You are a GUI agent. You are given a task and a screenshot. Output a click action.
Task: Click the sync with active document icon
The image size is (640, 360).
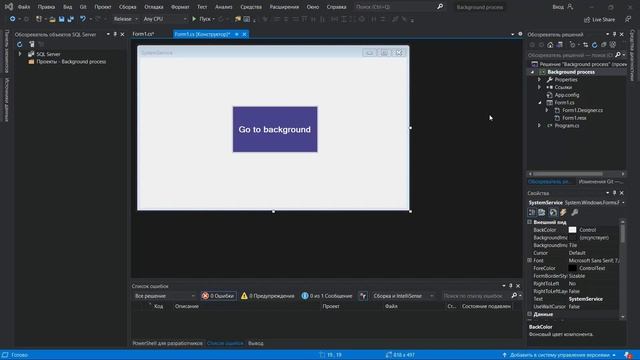586,45
